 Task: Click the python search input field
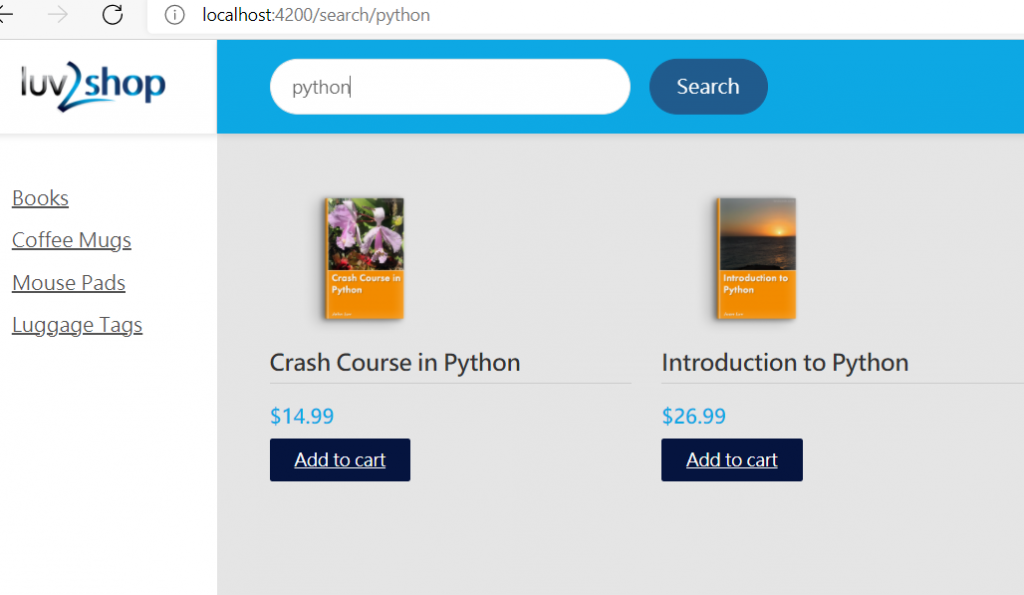tap(449, 87)
